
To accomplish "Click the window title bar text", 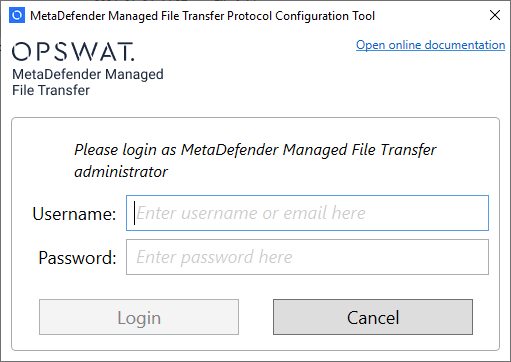I will click(x=202, y=16).
